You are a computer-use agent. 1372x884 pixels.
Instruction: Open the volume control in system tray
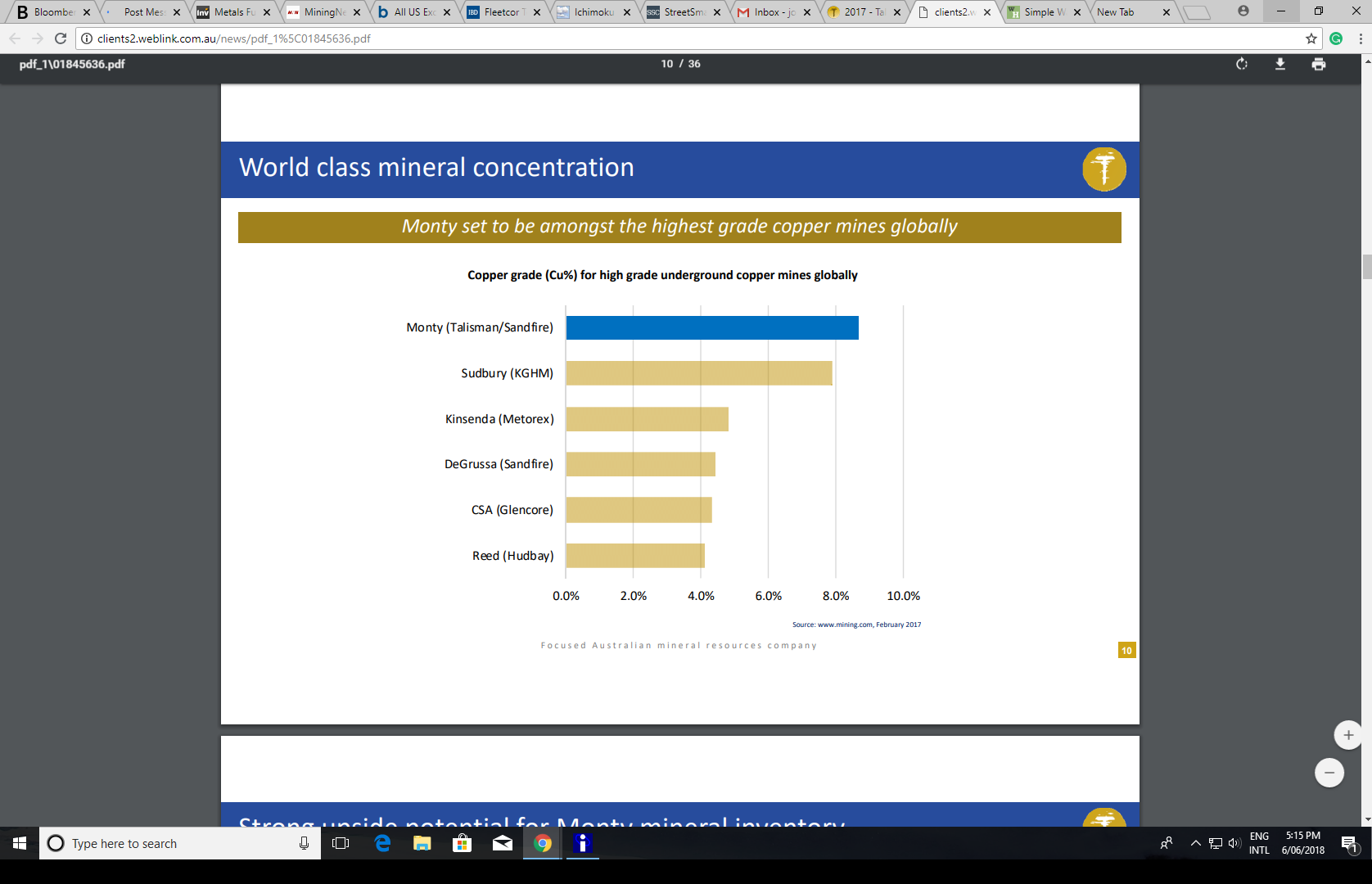[x=1234, y=843]
